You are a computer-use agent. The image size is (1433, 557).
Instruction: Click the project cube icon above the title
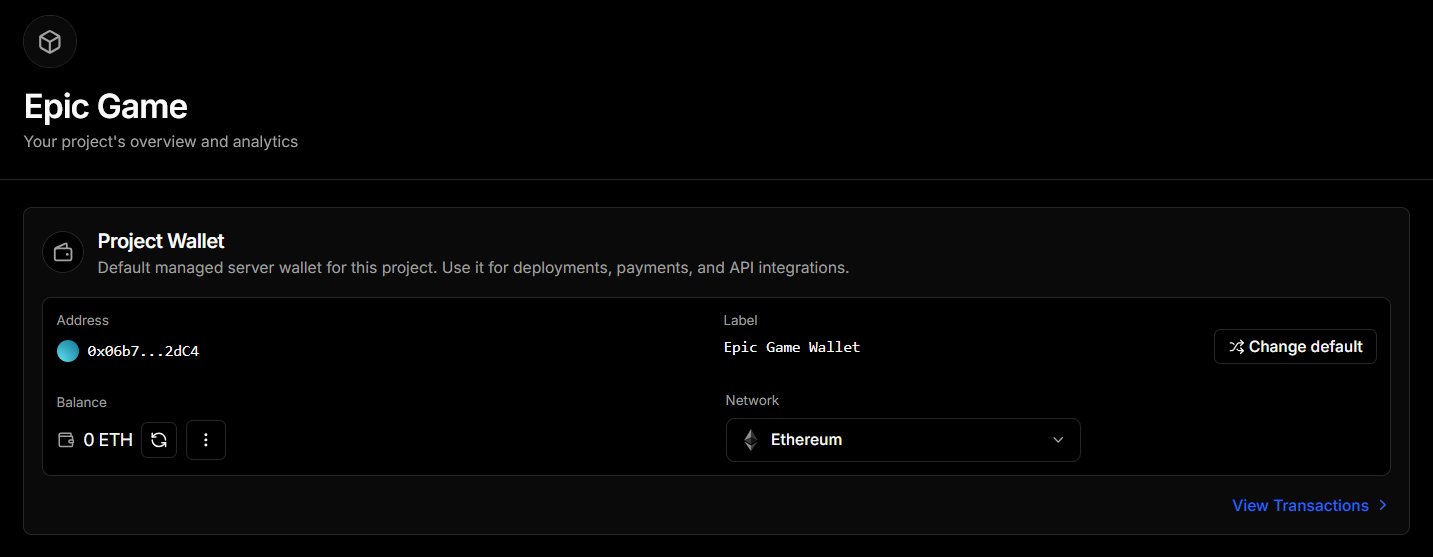50,42
